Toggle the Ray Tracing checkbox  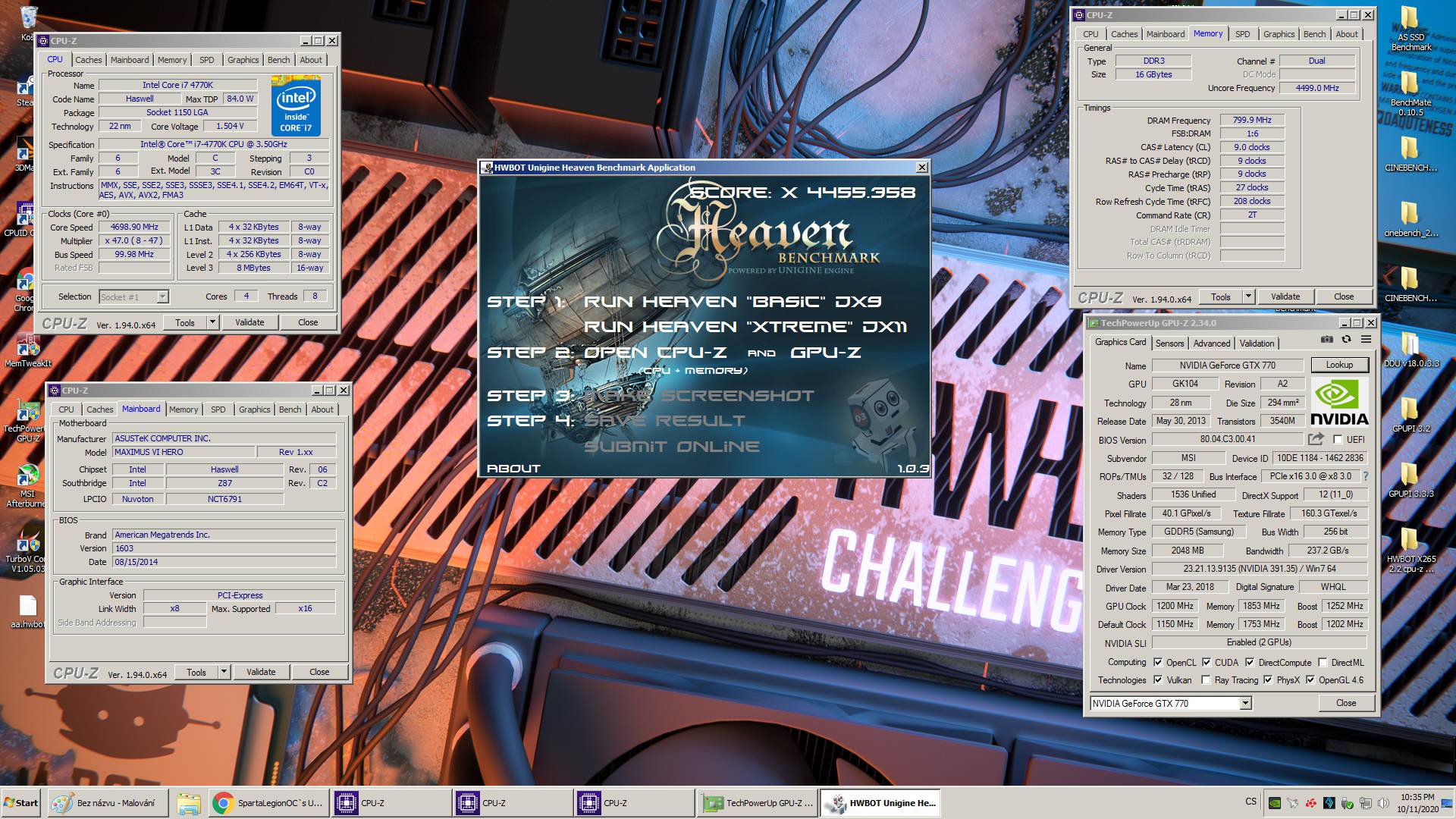(x=1207, y=680)
